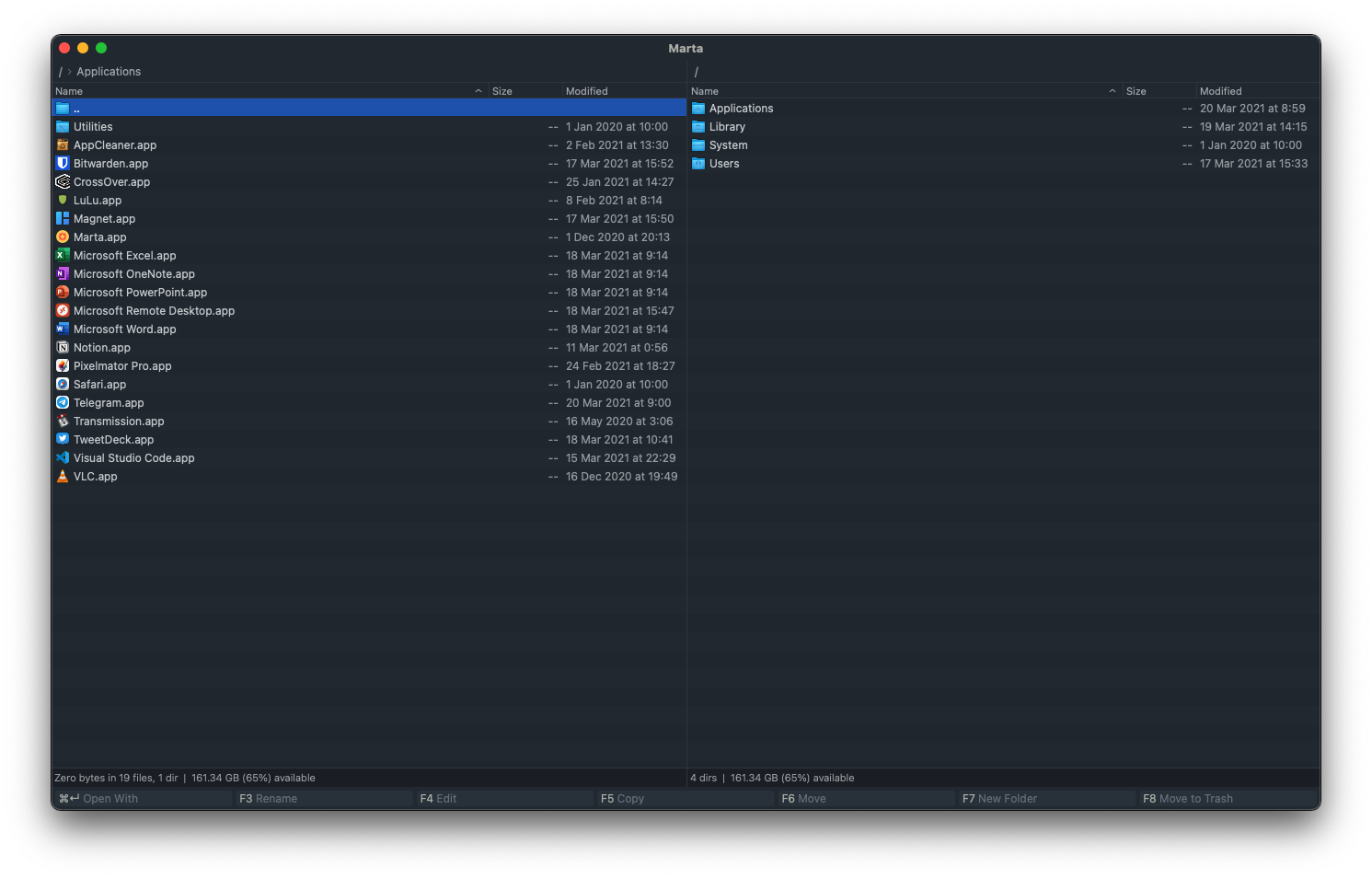Click the TweetDeck.app icon
This screenshot has width=1372, height=878.
pyautogui.click(x=63, y=440)
